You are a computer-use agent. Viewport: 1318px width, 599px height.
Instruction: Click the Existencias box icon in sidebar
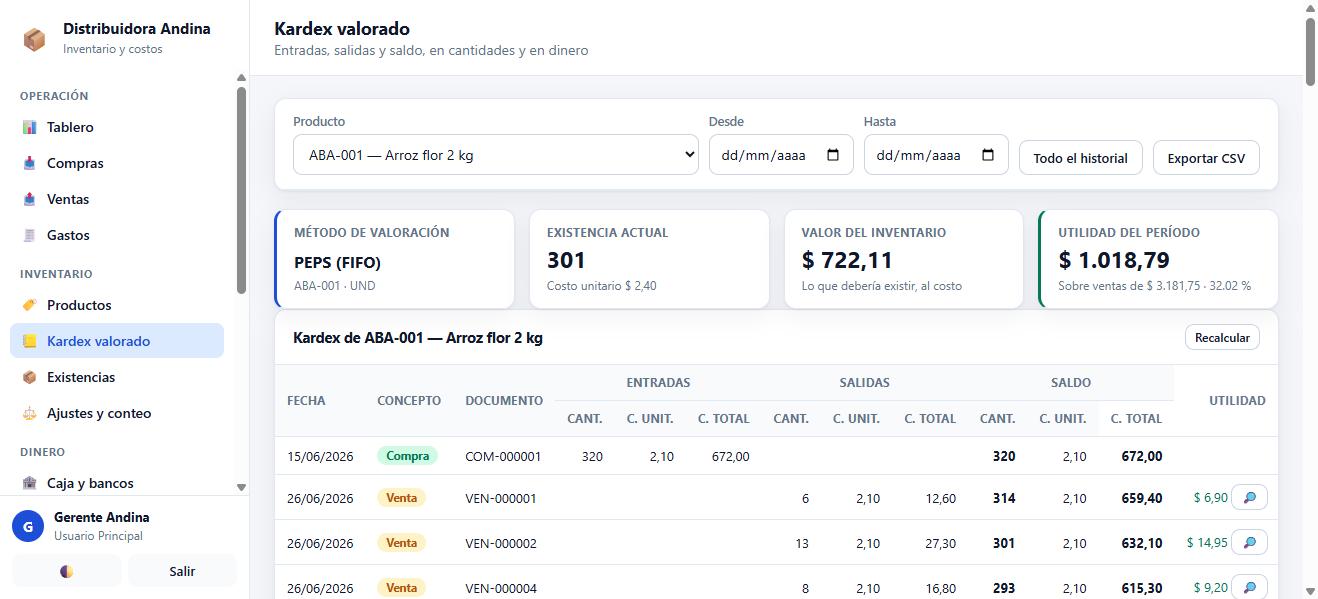(x=29, y=377)
